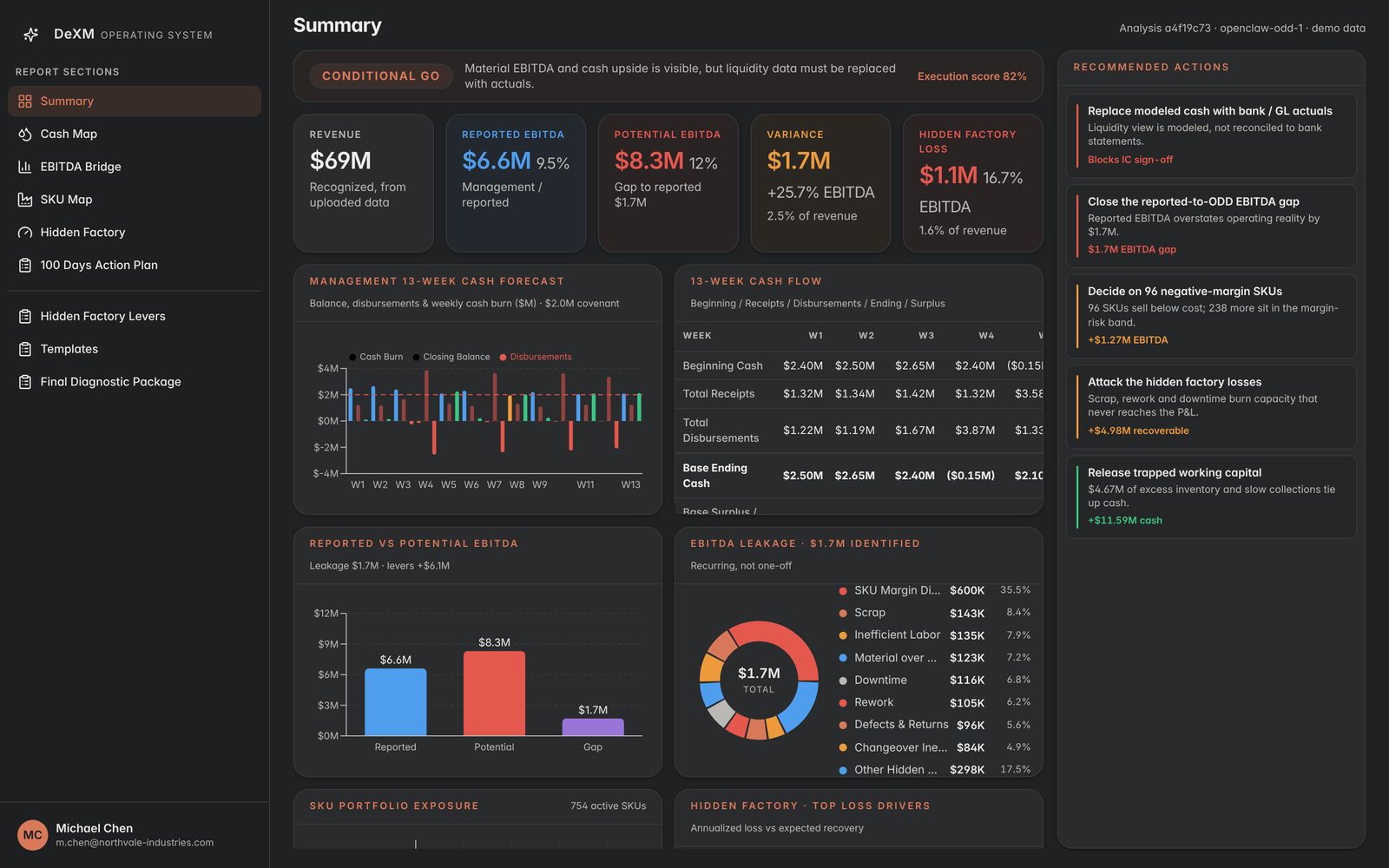Go to 100 Days Action Plan

(x=135, y=265)
